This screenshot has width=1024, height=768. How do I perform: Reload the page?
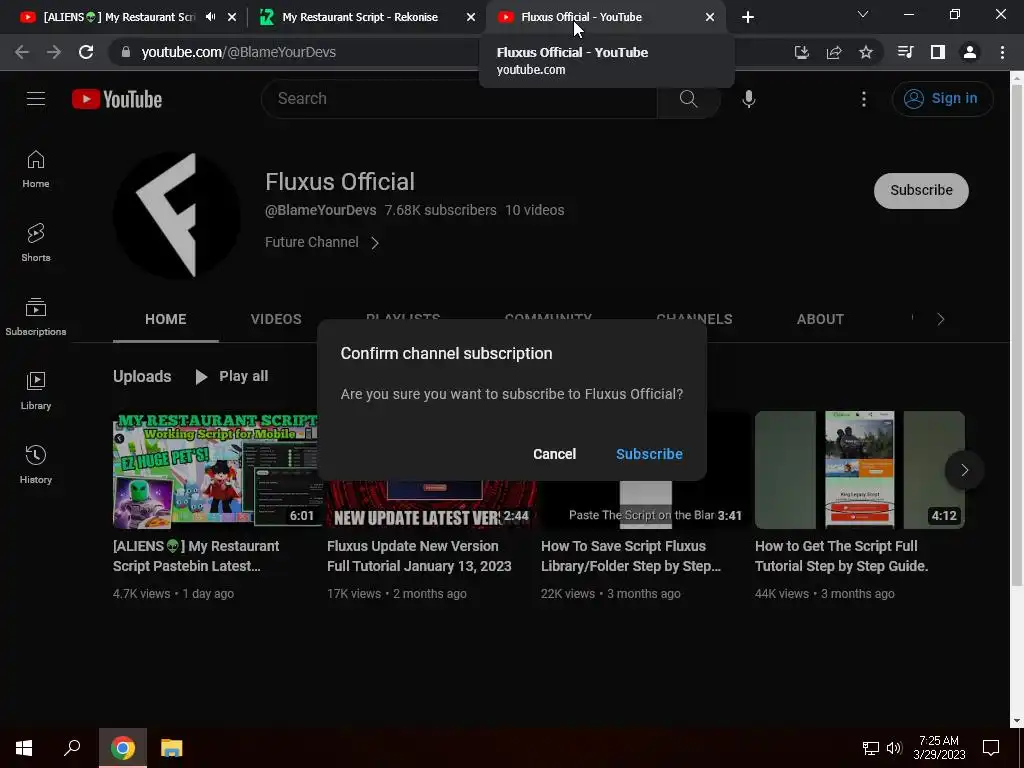[86, 52]
